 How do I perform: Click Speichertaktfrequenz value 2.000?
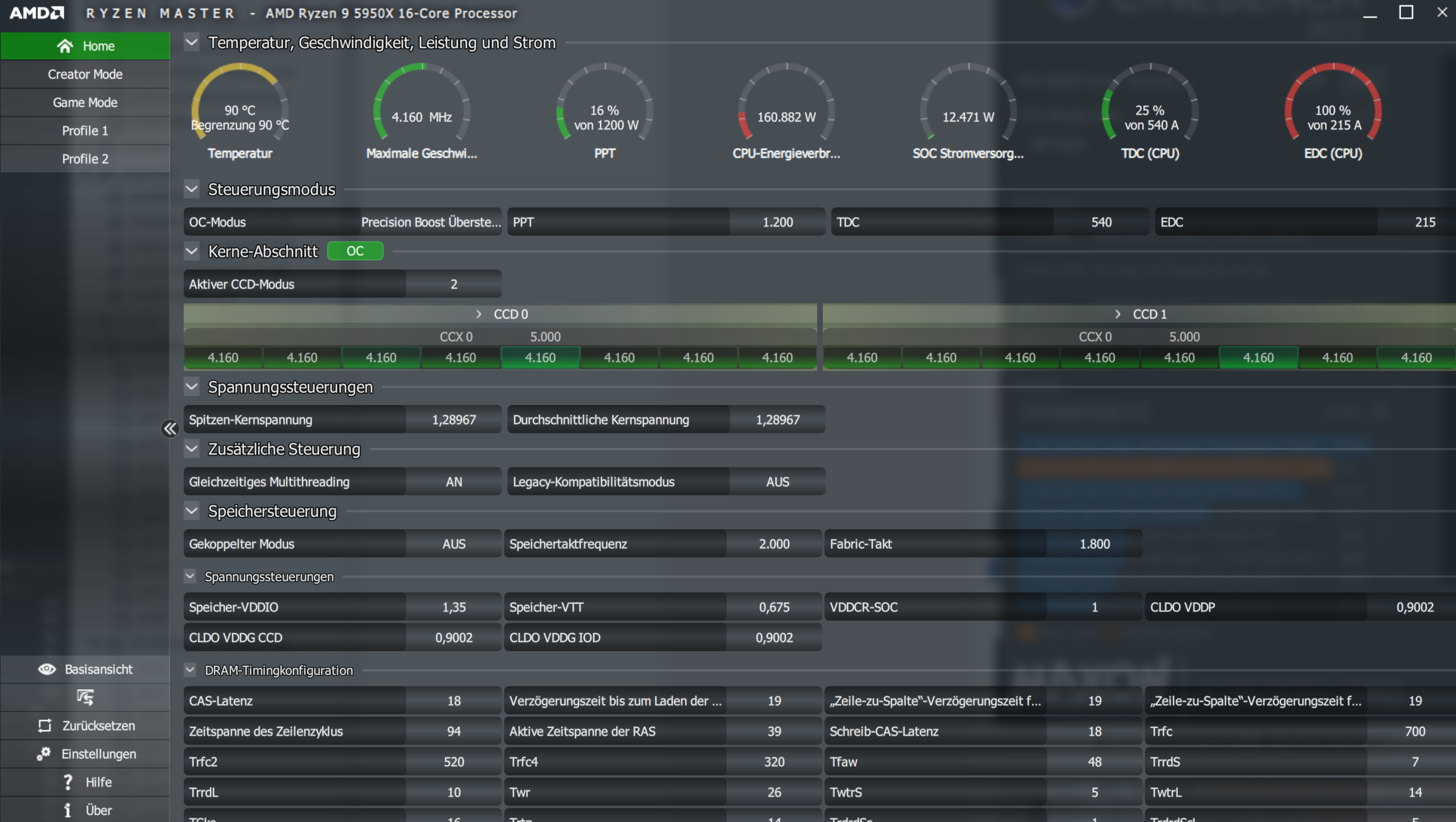[x=774, y=544]
